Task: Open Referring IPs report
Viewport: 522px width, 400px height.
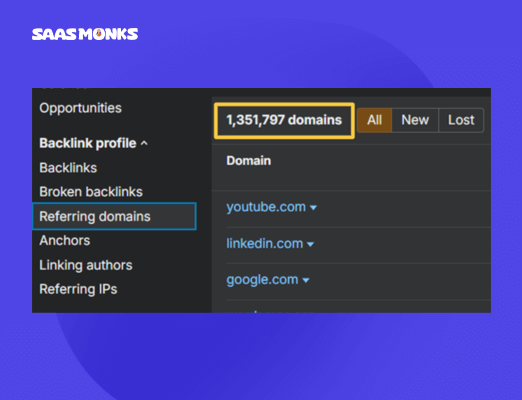Action: [78, 289]
